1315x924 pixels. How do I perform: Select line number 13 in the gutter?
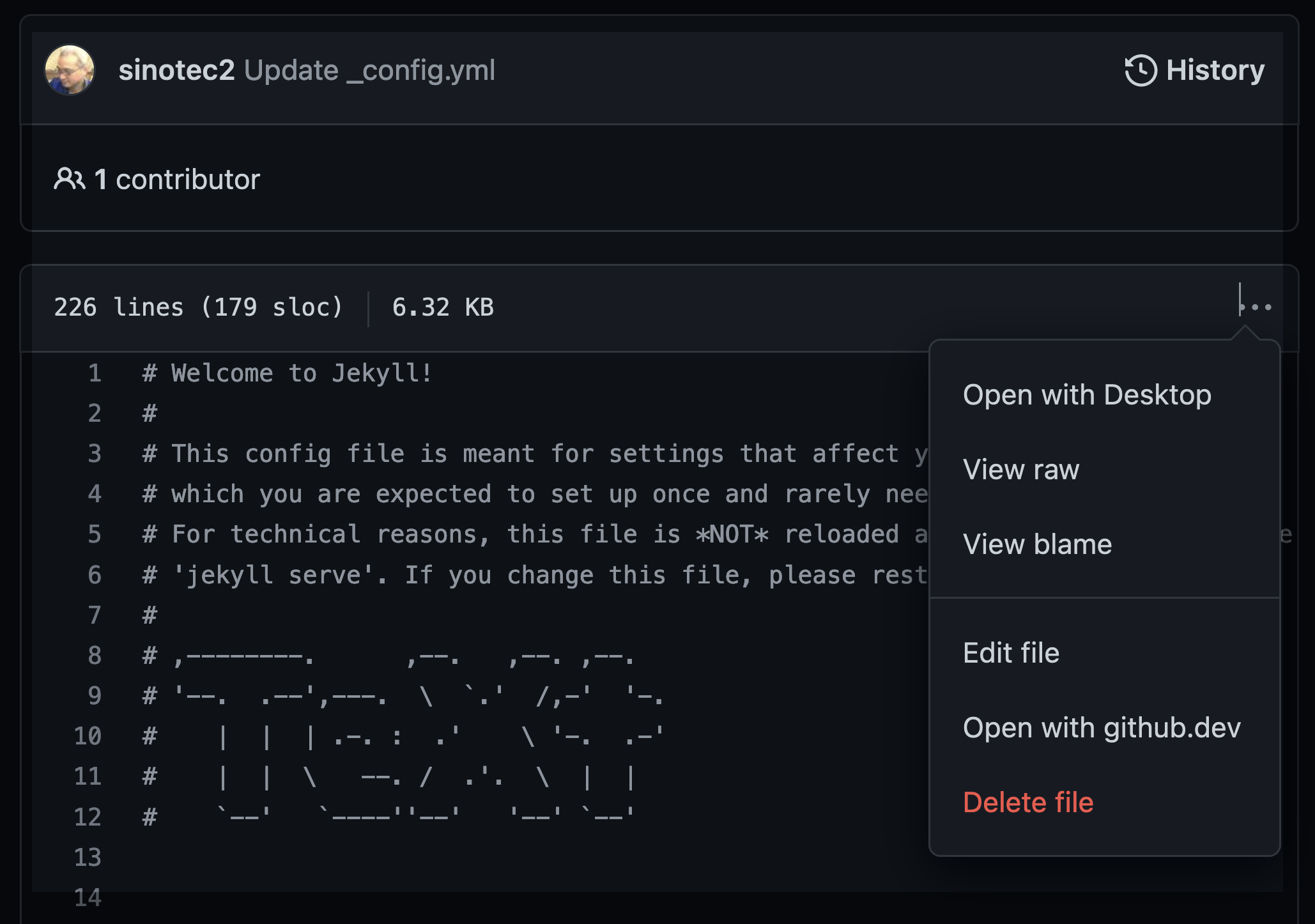(88, 858)
